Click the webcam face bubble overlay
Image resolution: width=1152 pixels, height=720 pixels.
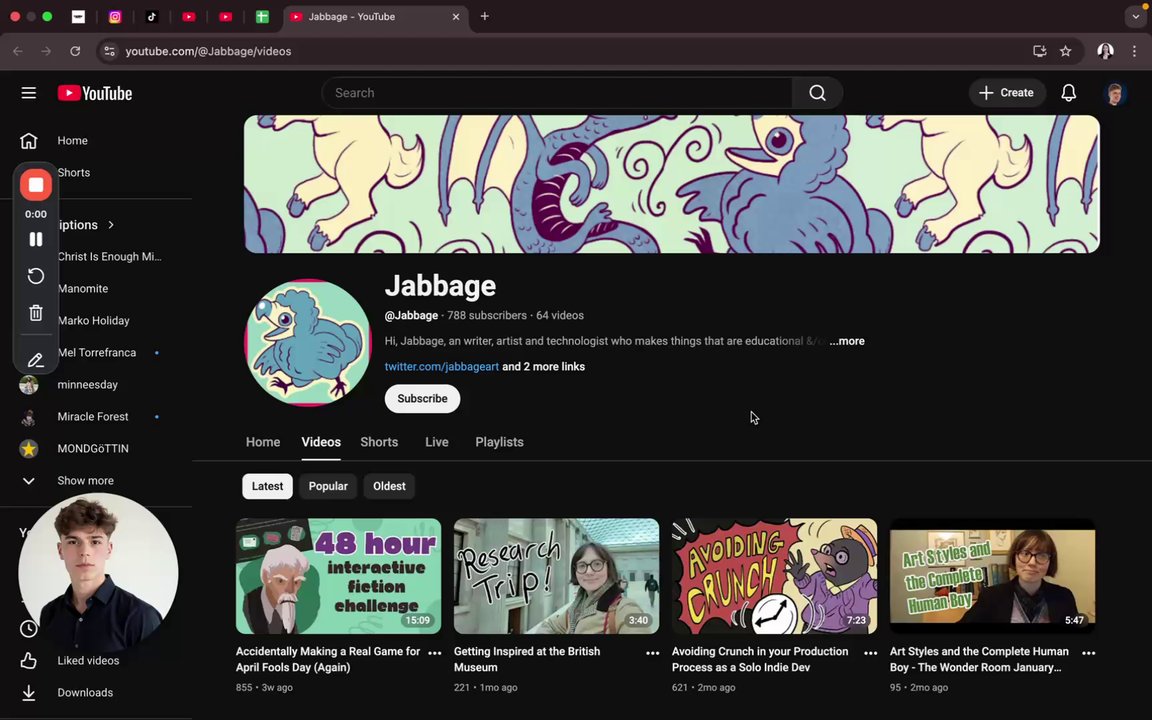tap(98, 573)
